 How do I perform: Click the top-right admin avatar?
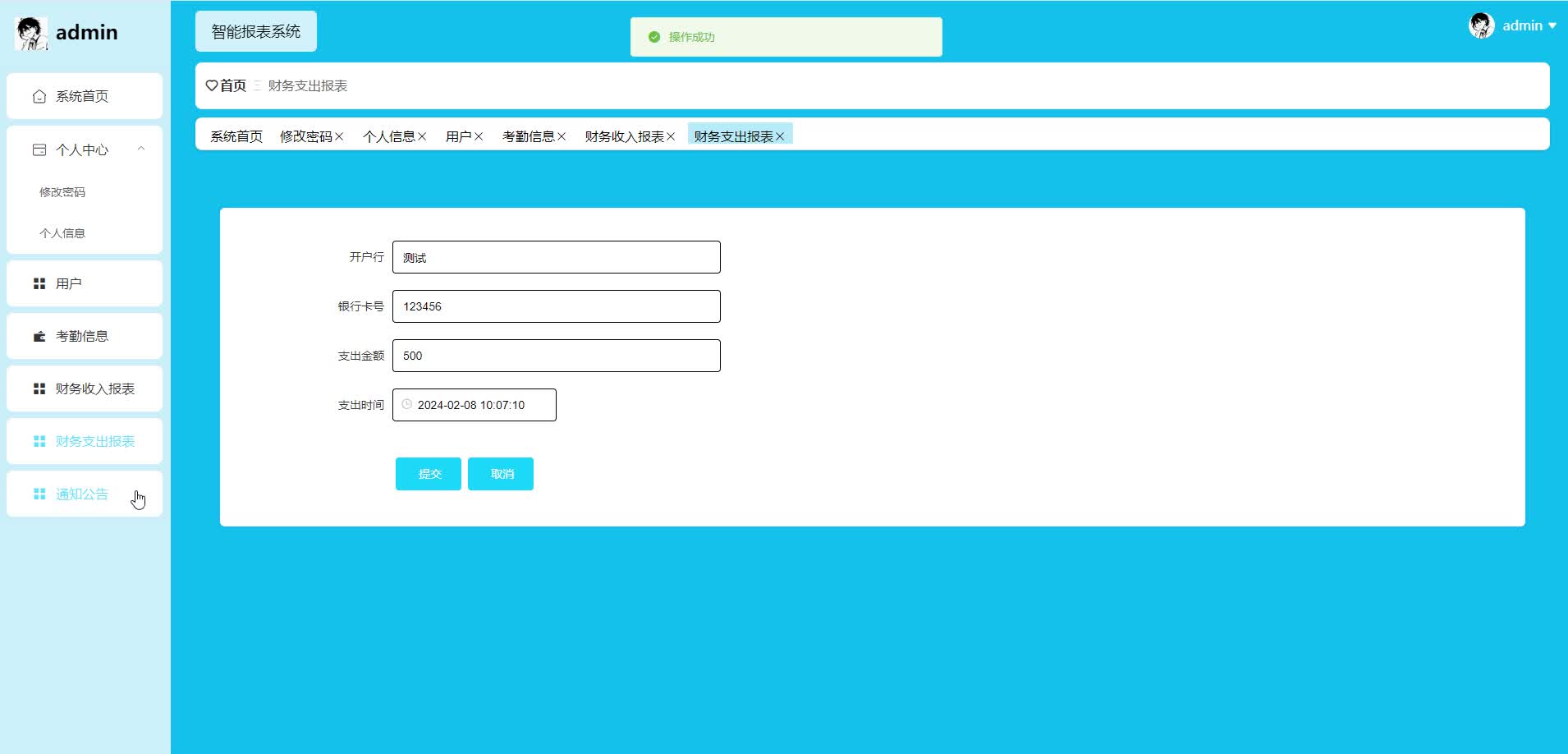click(x=1482, y=25)
